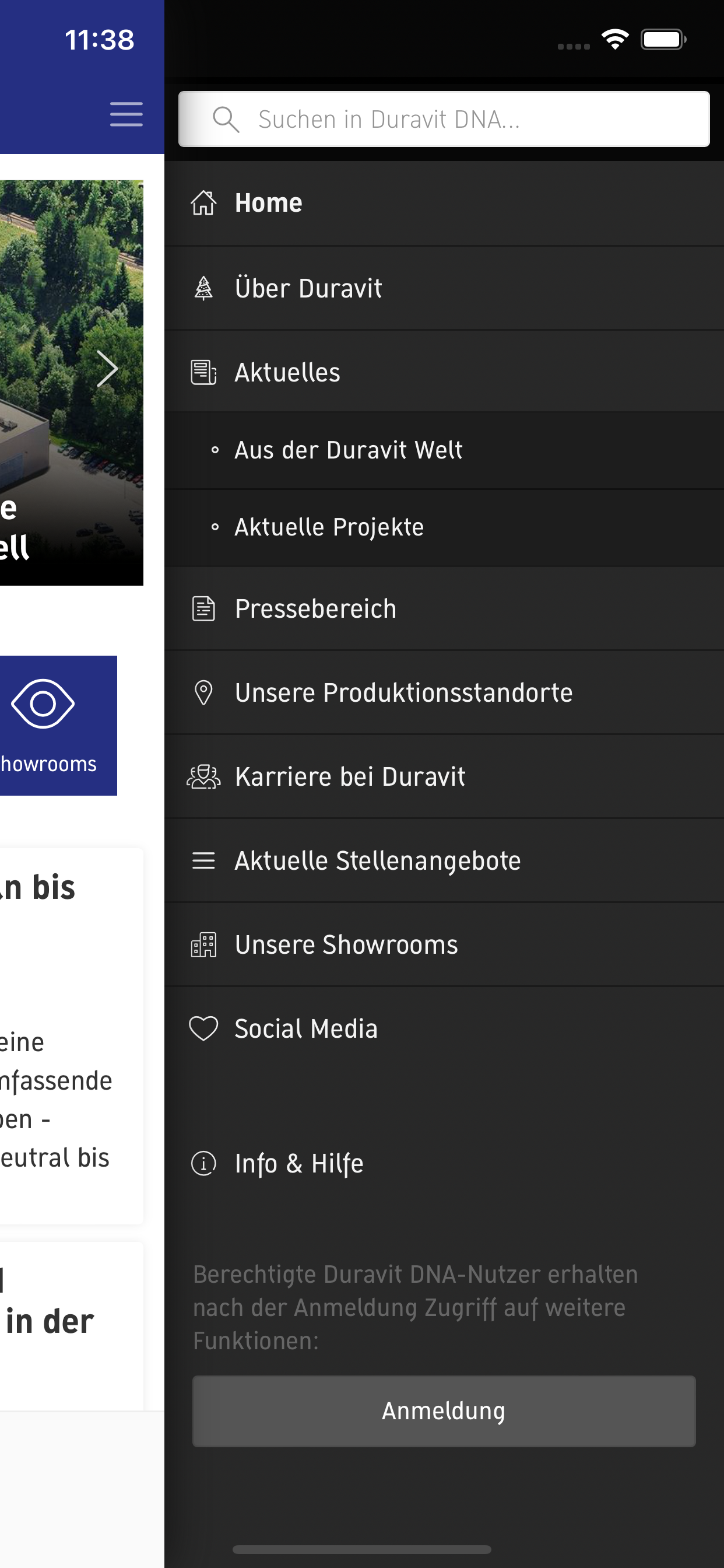Click the list icon beside Aktuelle Stellenangebote
Screen dimensions: 724x1568
click(203, 860)
